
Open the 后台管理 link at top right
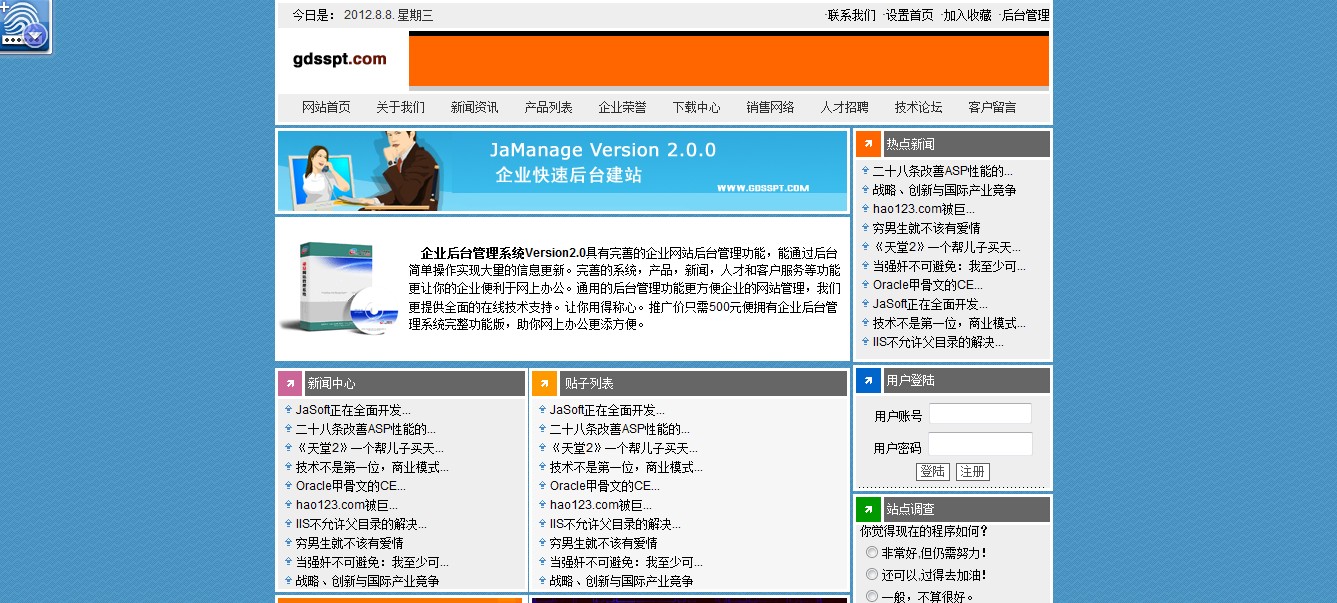pos(1025,15)
